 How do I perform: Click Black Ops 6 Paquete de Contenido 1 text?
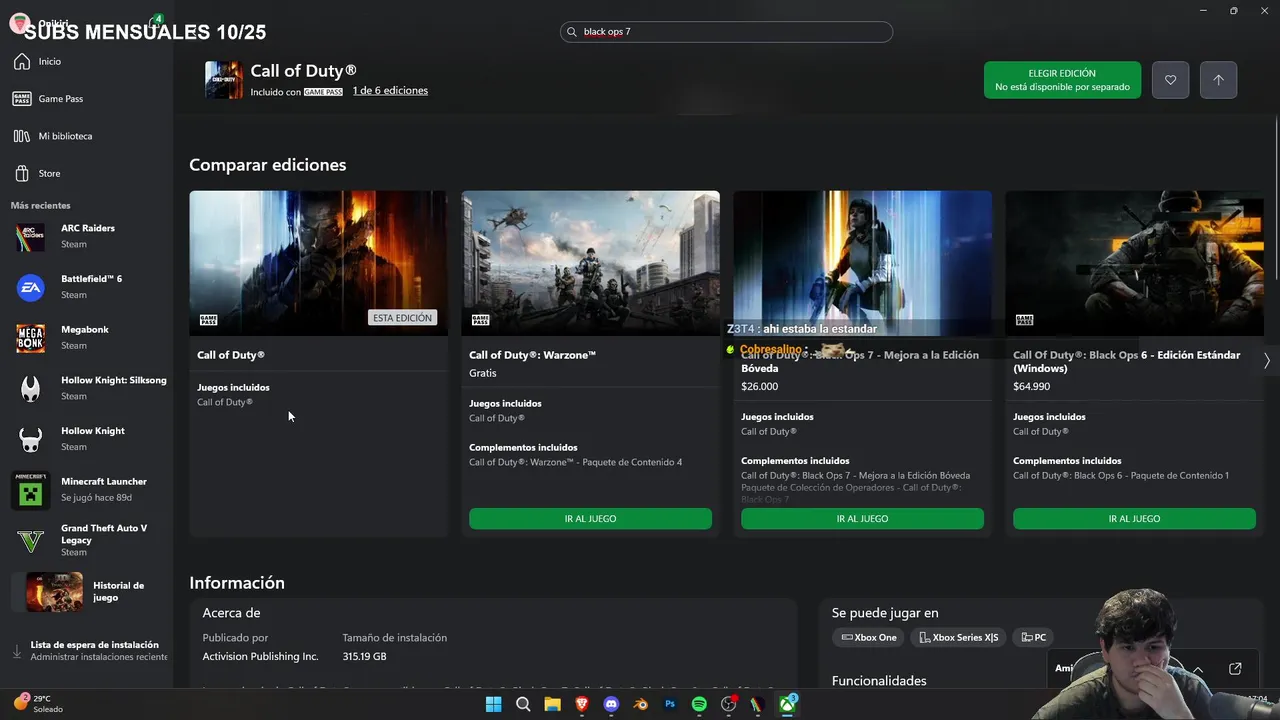click(1121, 476)
